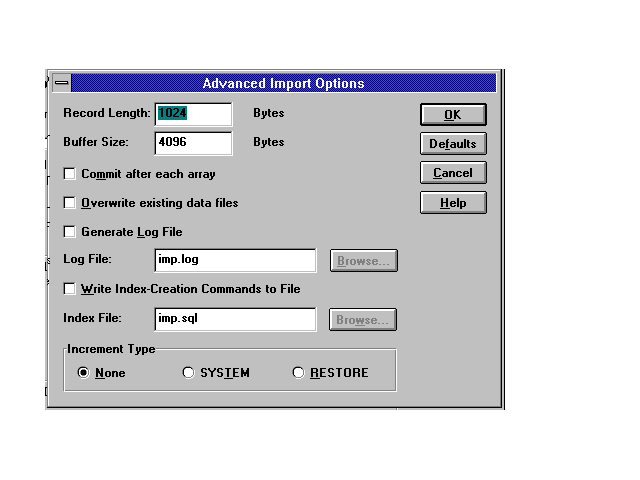
Task: Enable Commit after each array
Action: tap(70, 174)
